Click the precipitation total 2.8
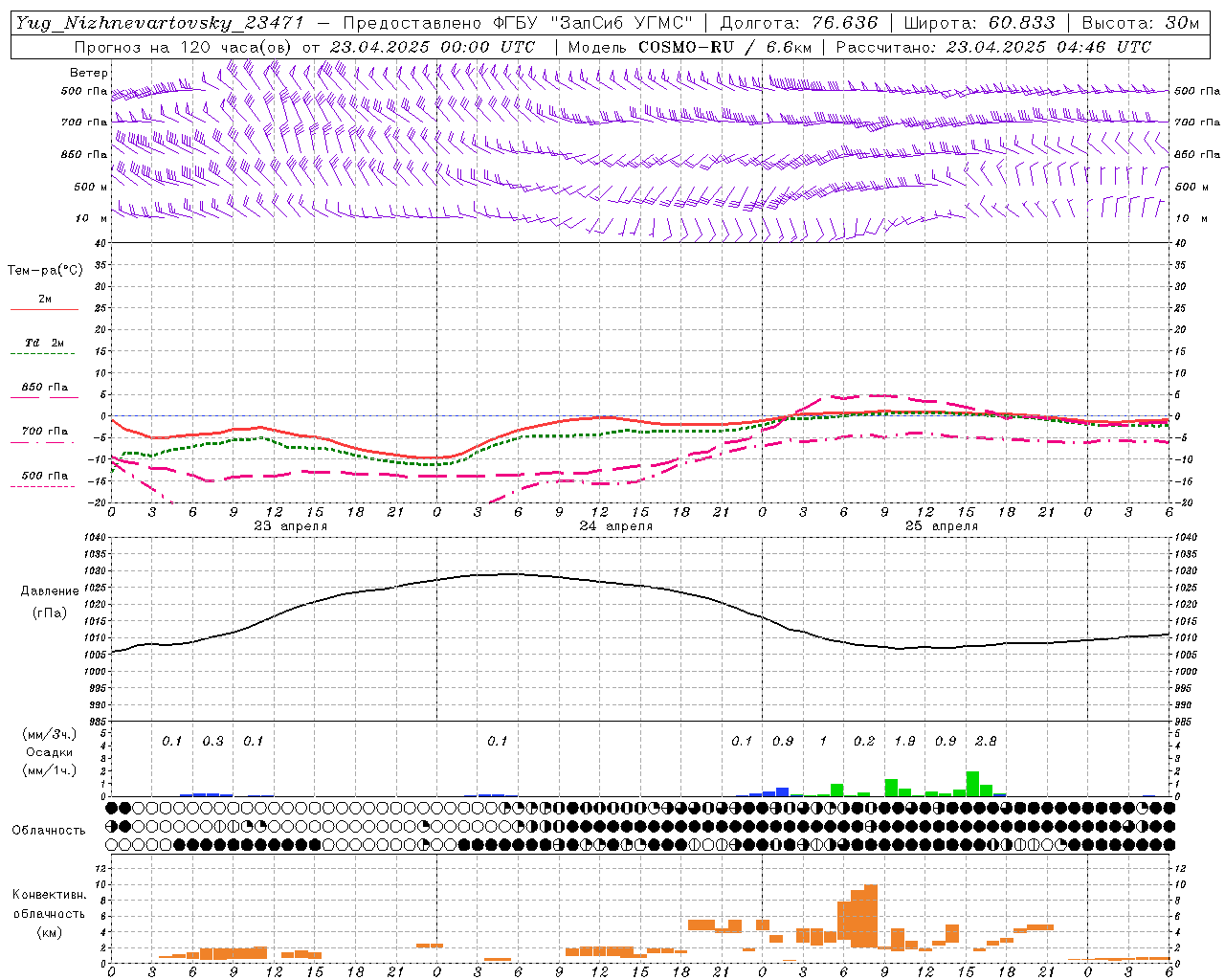 tap(986, 741)
